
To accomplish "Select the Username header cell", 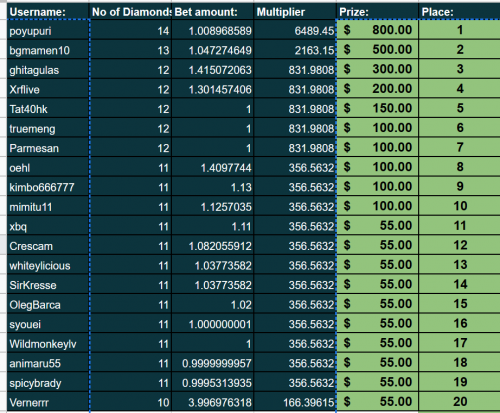I will coord(48,11).
